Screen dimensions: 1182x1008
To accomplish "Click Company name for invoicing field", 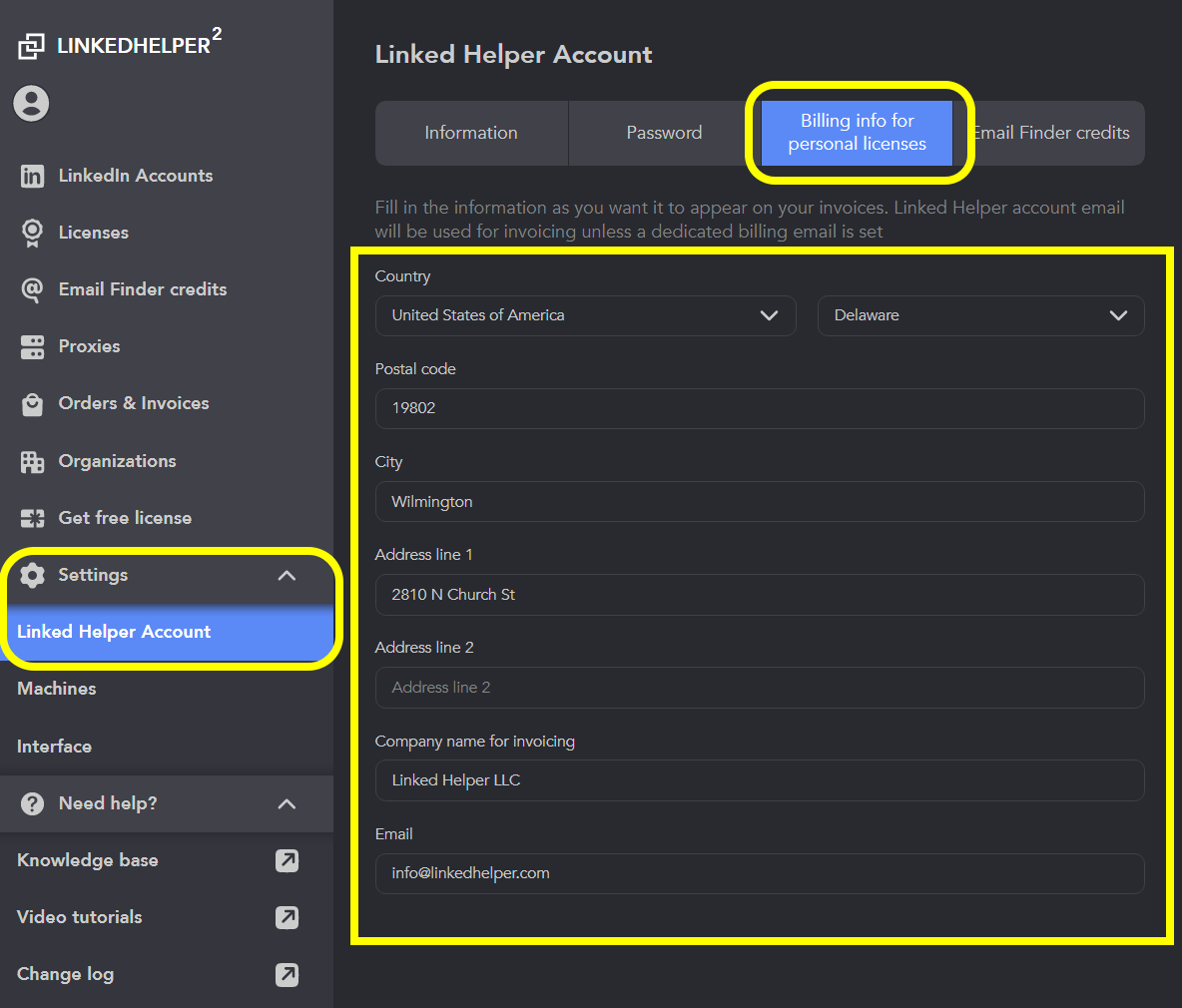I will [760, 780].
